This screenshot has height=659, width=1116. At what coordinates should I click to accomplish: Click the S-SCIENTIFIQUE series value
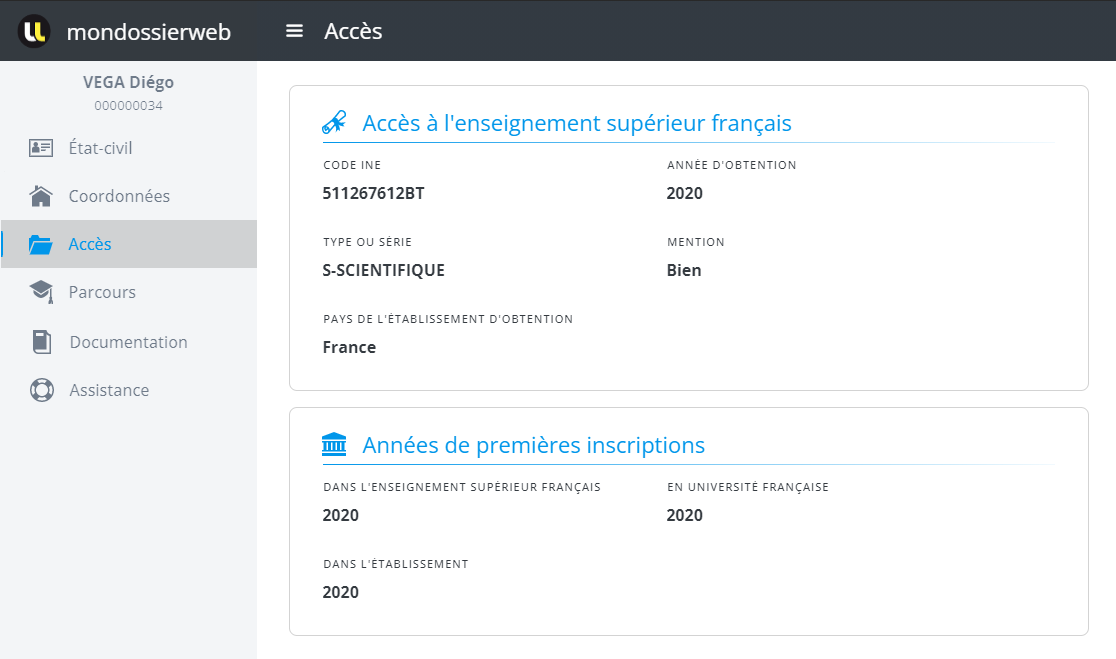[383, 270]
